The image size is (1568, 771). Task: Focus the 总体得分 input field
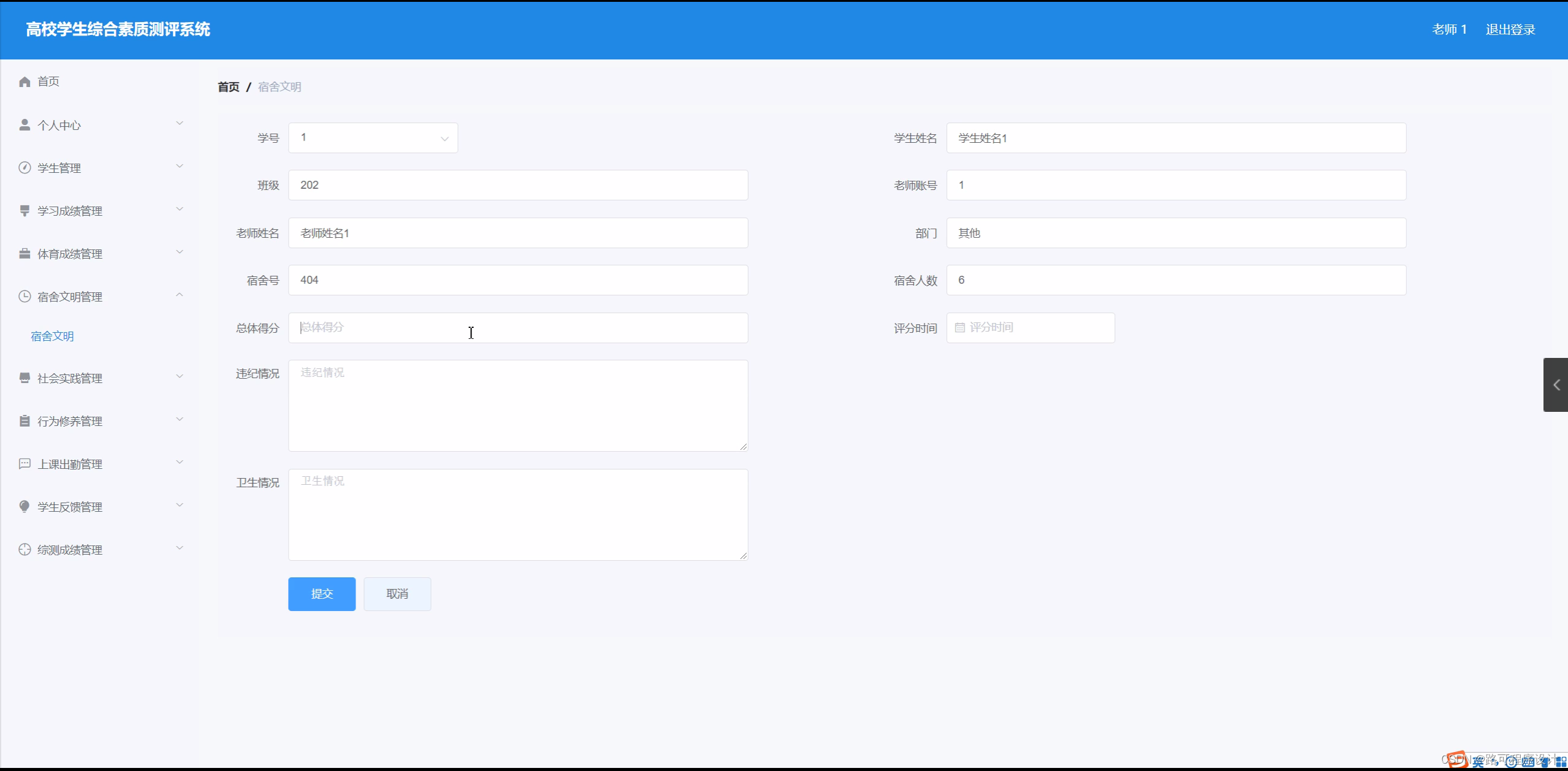point(518,328)
